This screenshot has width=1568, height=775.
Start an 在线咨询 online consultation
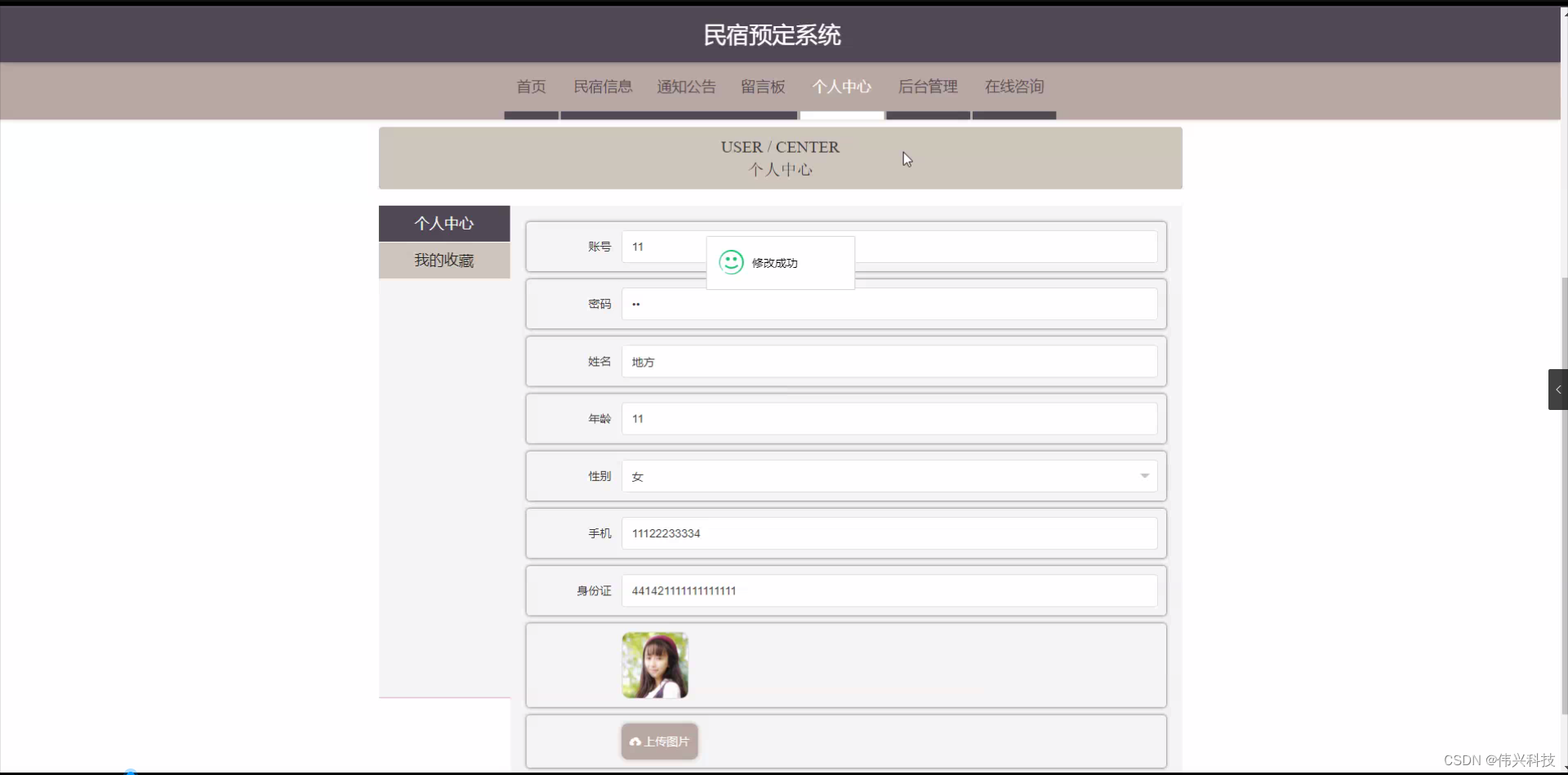1014,87
